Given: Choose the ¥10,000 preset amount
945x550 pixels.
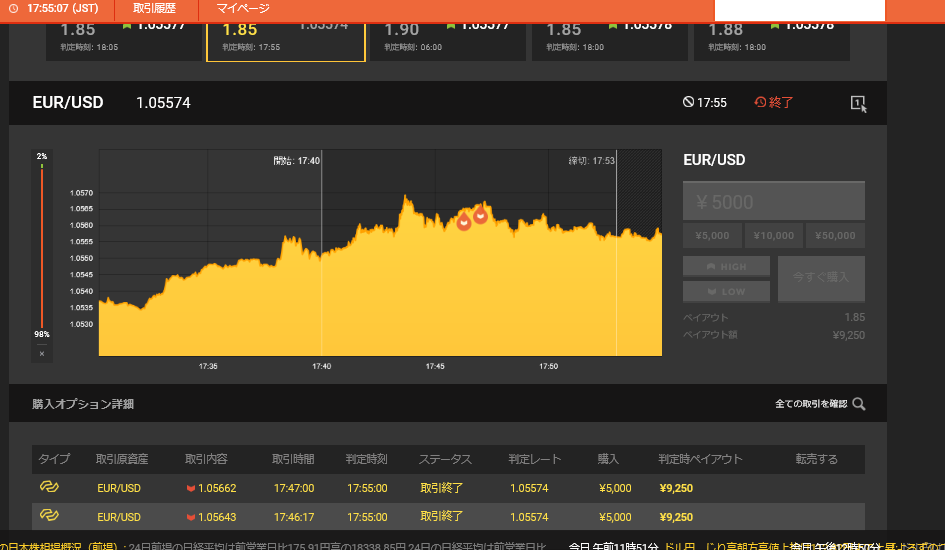Looking at the screenshot, I should click(x=773, y=236).
